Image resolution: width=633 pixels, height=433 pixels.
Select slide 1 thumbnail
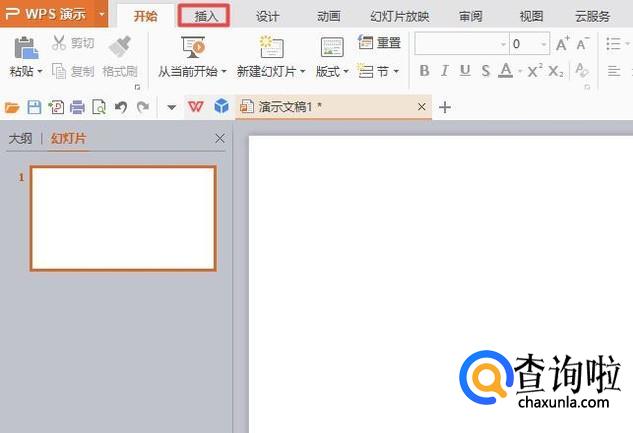tap(123, 218)
